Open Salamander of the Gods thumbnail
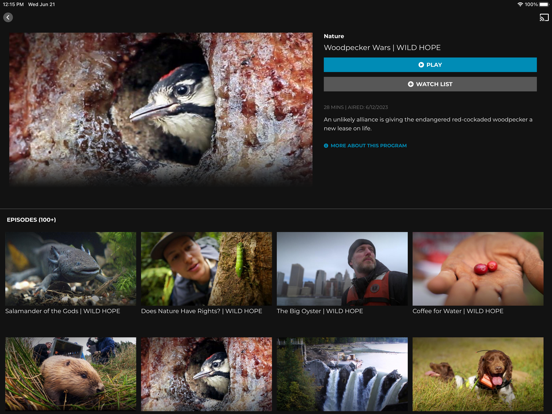Screen dimensions: 552x414 pyautogui.click(x=70, y=269)
